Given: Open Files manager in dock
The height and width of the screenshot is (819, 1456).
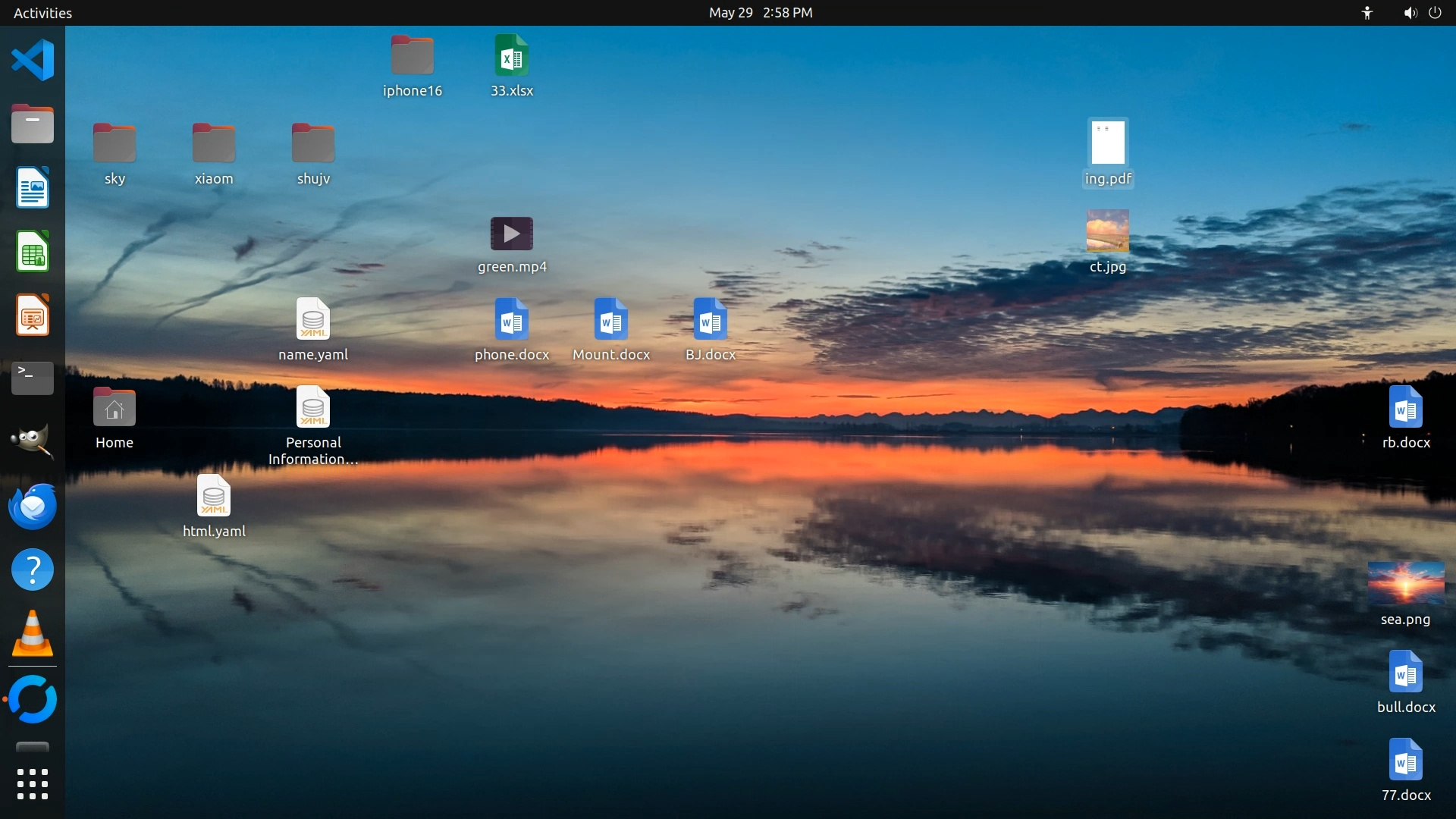Looking at the screenshot, I should pyautogui.click(x=33, y=124).
